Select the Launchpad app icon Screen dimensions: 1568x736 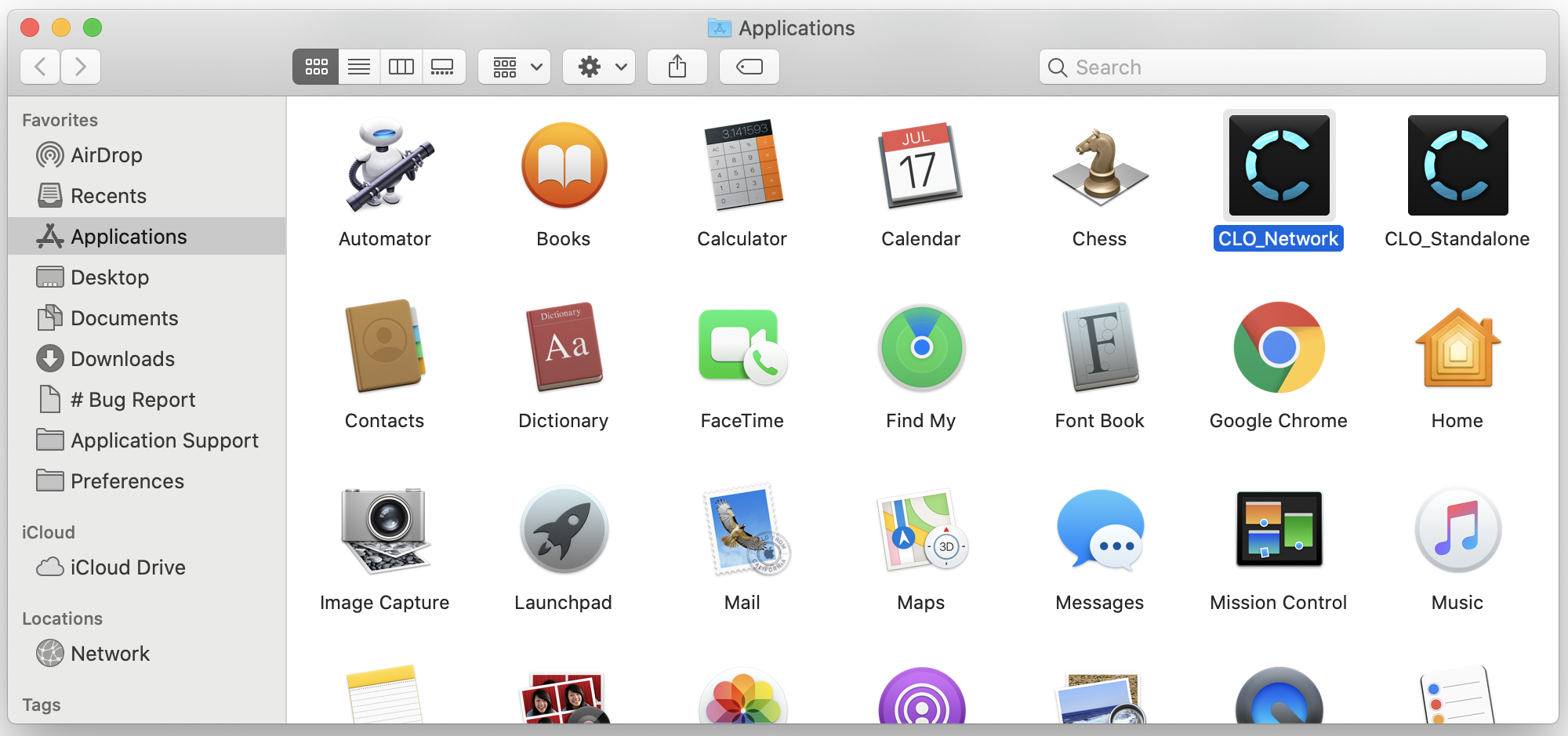[564, 530]
